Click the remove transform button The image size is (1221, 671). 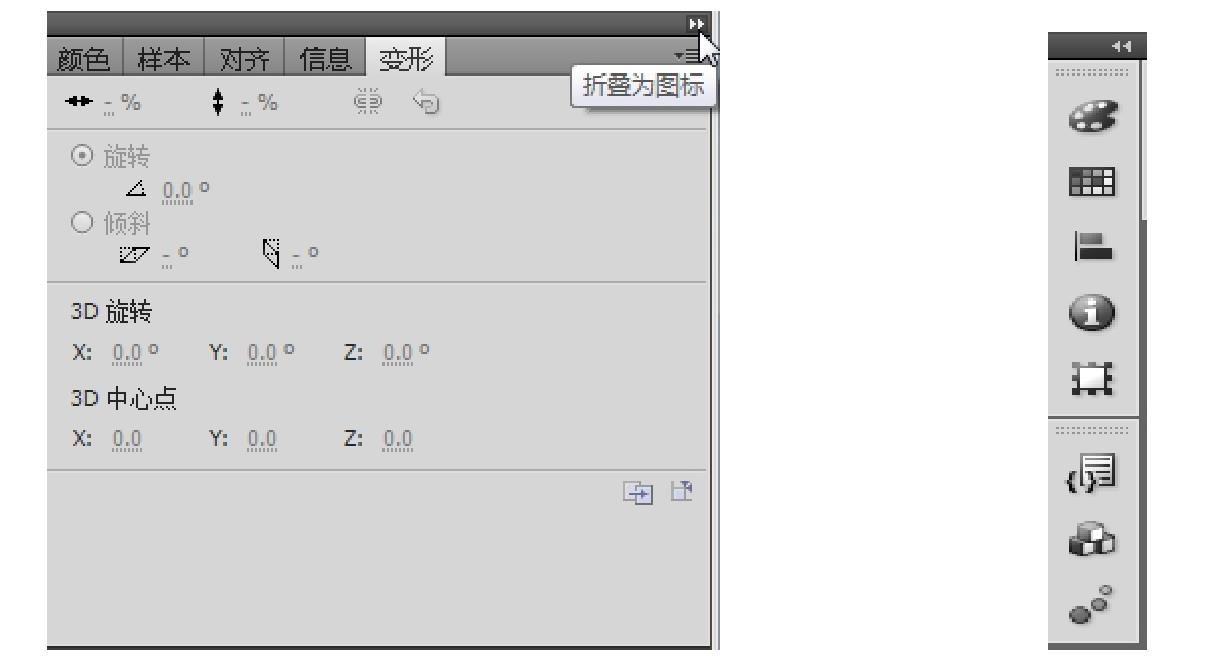[682, 492]
